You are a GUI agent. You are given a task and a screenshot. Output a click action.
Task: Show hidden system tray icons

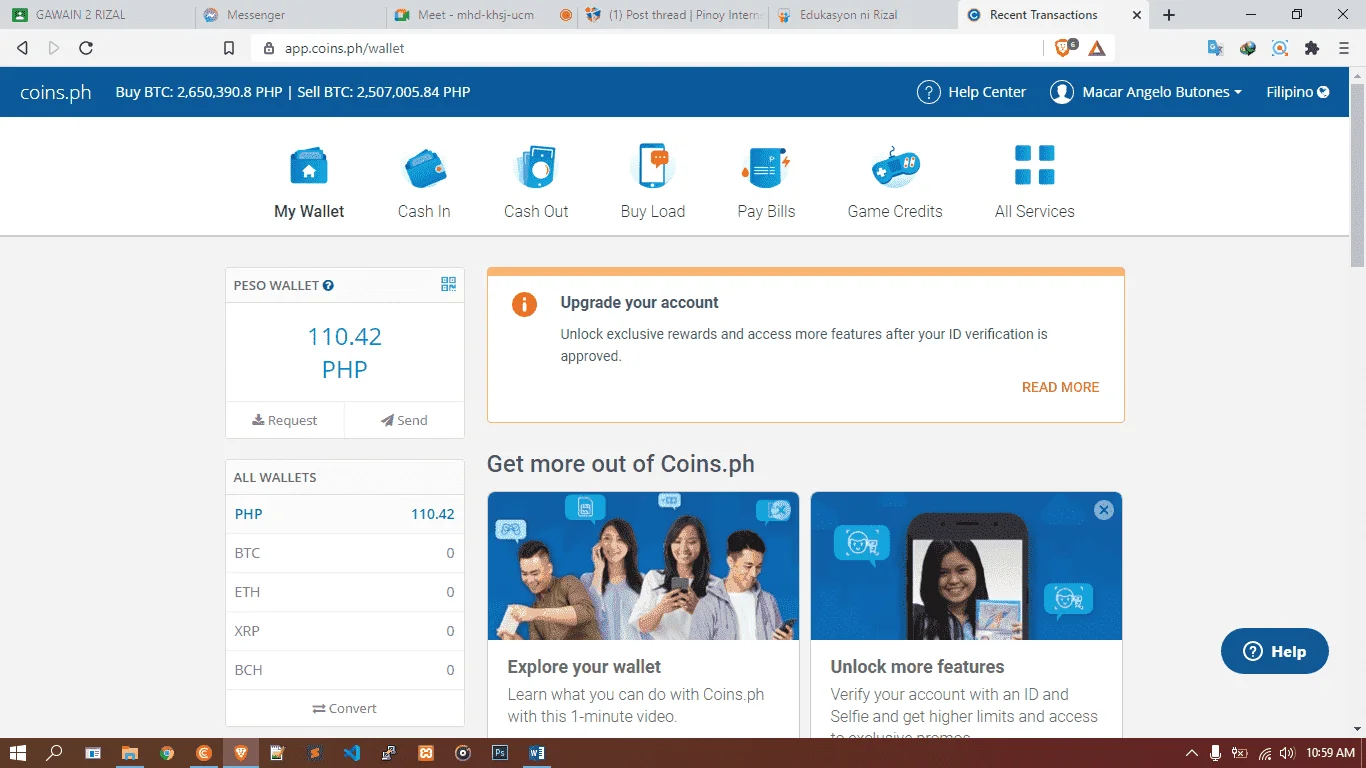[x=1191, y=753]
